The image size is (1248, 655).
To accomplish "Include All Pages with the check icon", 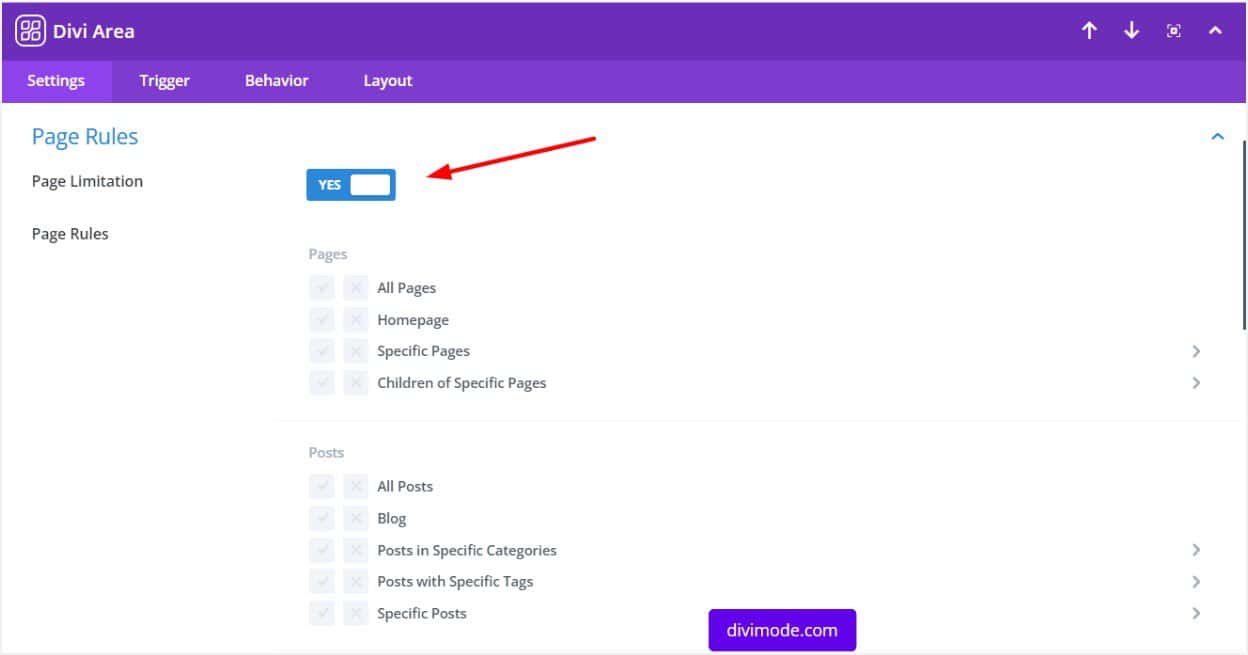I will point(322,288).
